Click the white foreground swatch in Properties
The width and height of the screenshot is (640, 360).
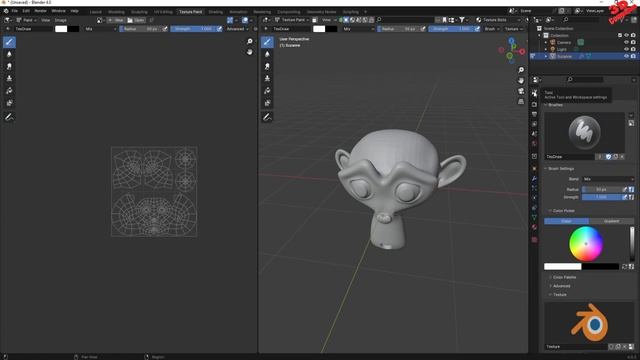pos(562,267)
